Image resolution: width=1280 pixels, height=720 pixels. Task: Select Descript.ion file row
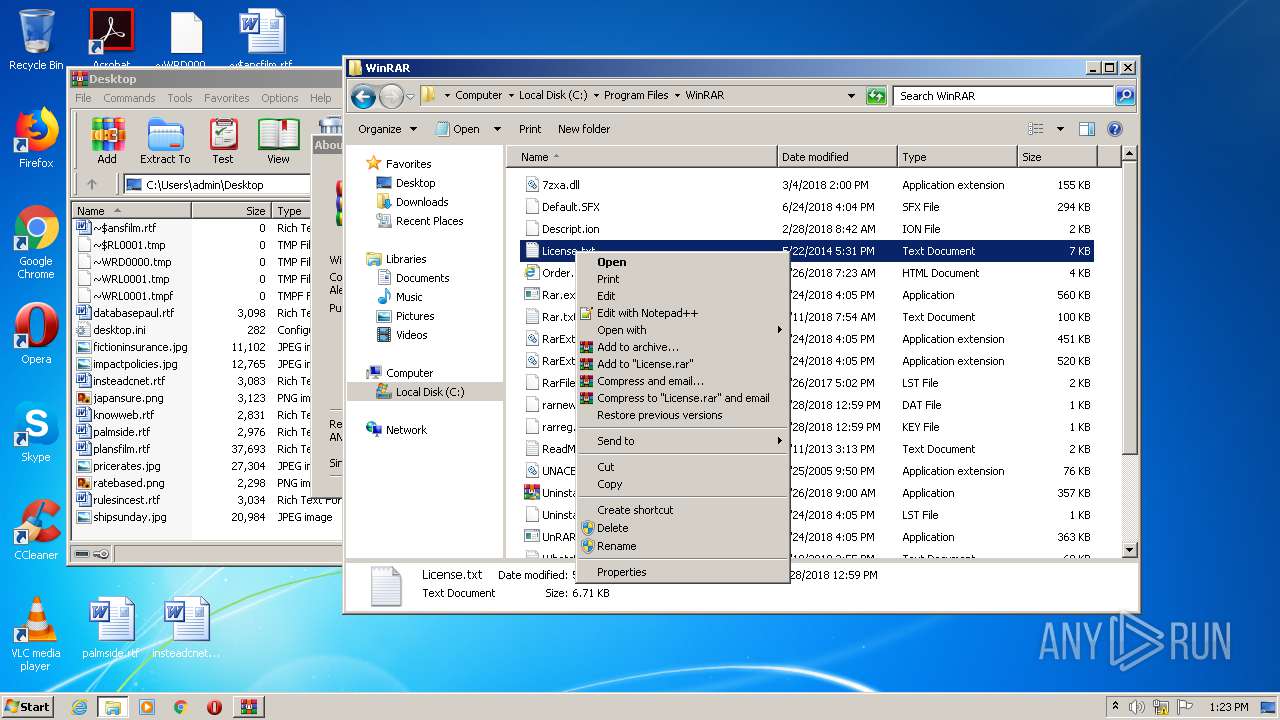point(808,229)
